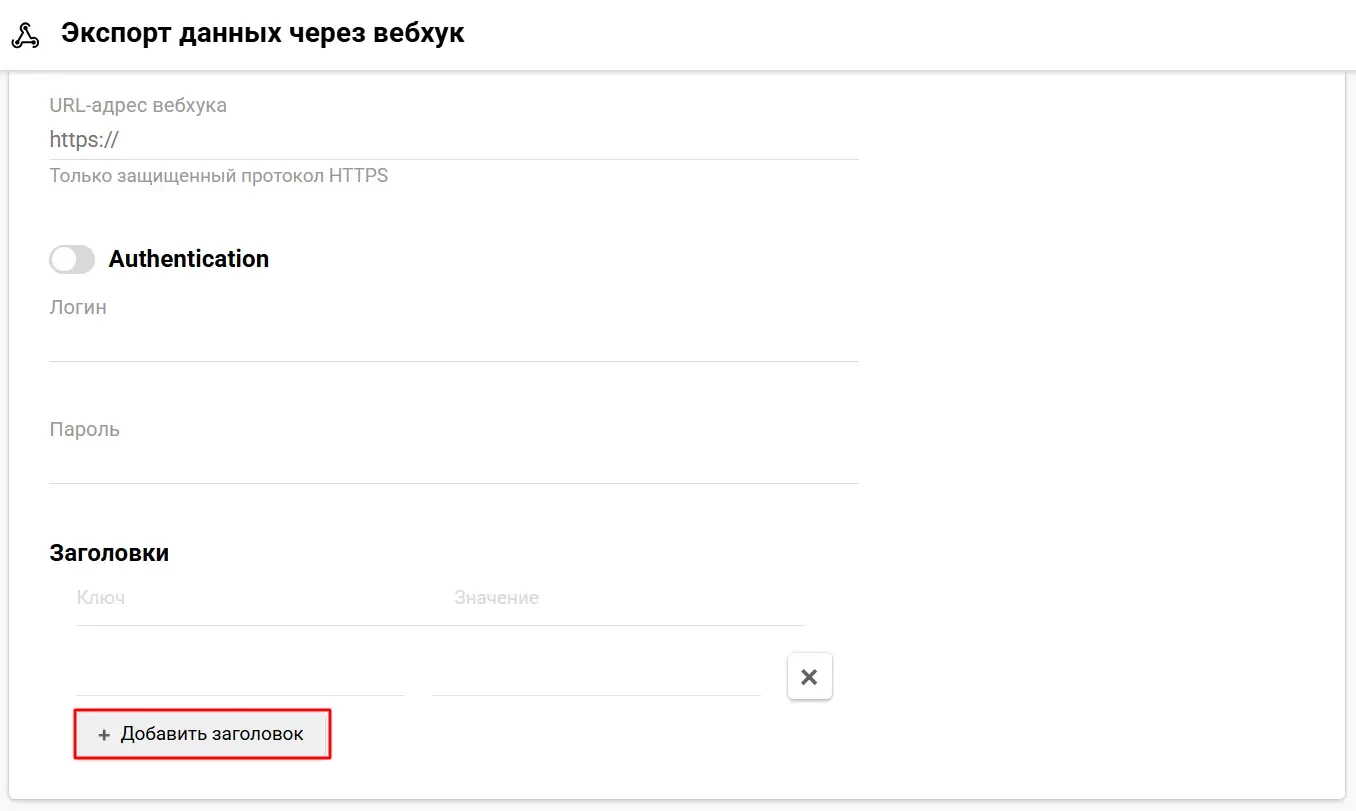Select the Заголовки section heading
The height and width of the screenshot is (811, 1356).
pos(109,553)
